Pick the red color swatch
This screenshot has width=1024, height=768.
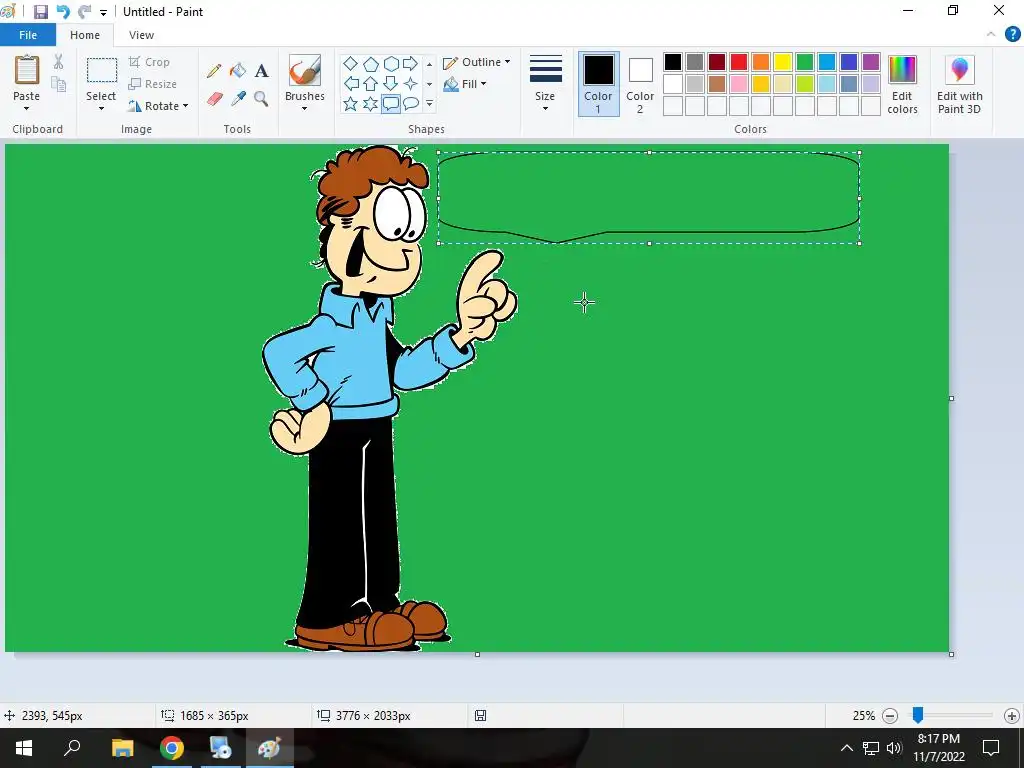pyautogui.click(x=739, y=62)
